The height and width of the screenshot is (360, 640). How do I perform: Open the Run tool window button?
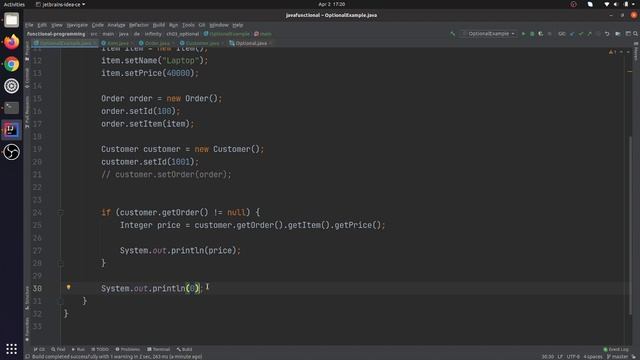78,349
